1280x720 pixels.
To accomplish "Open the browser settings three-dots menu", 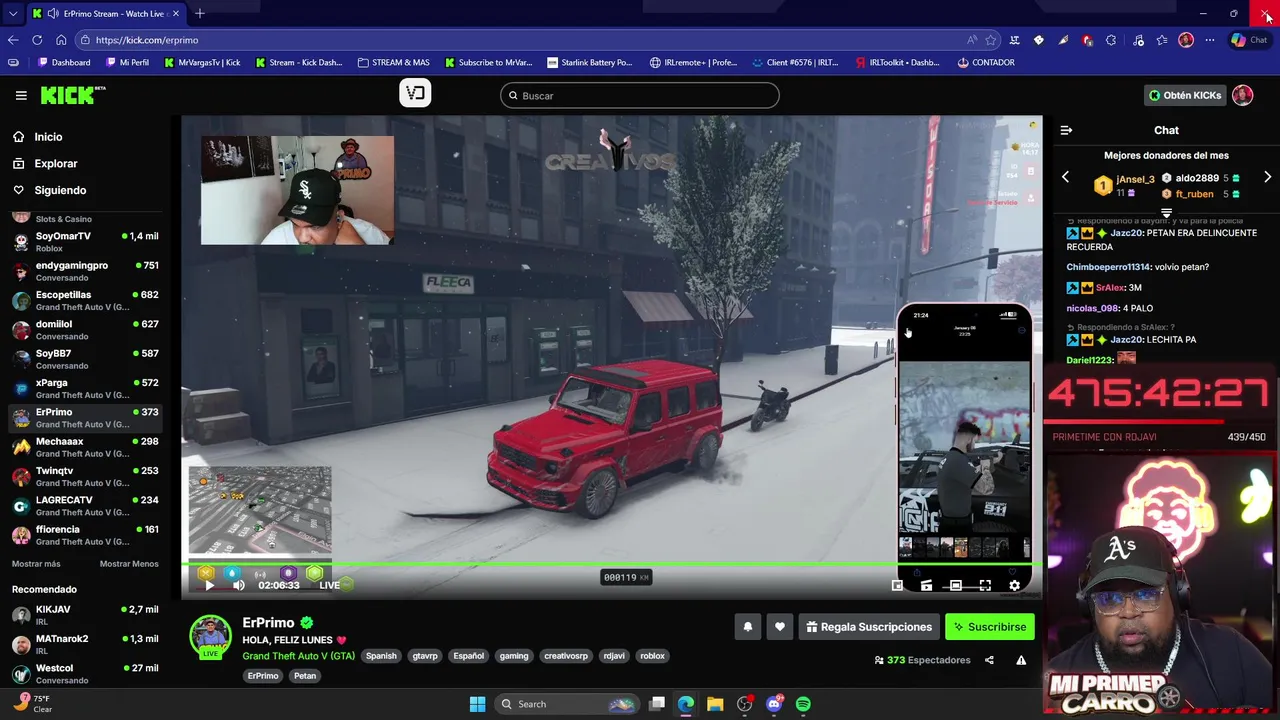I will pos(1210,40).
